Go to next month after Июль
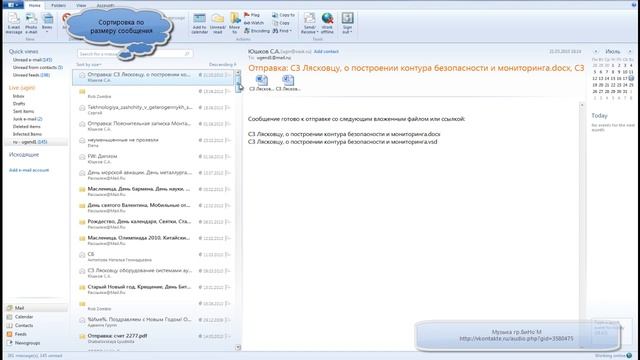The height and width of the screenshot is (360, 640). 630,51
